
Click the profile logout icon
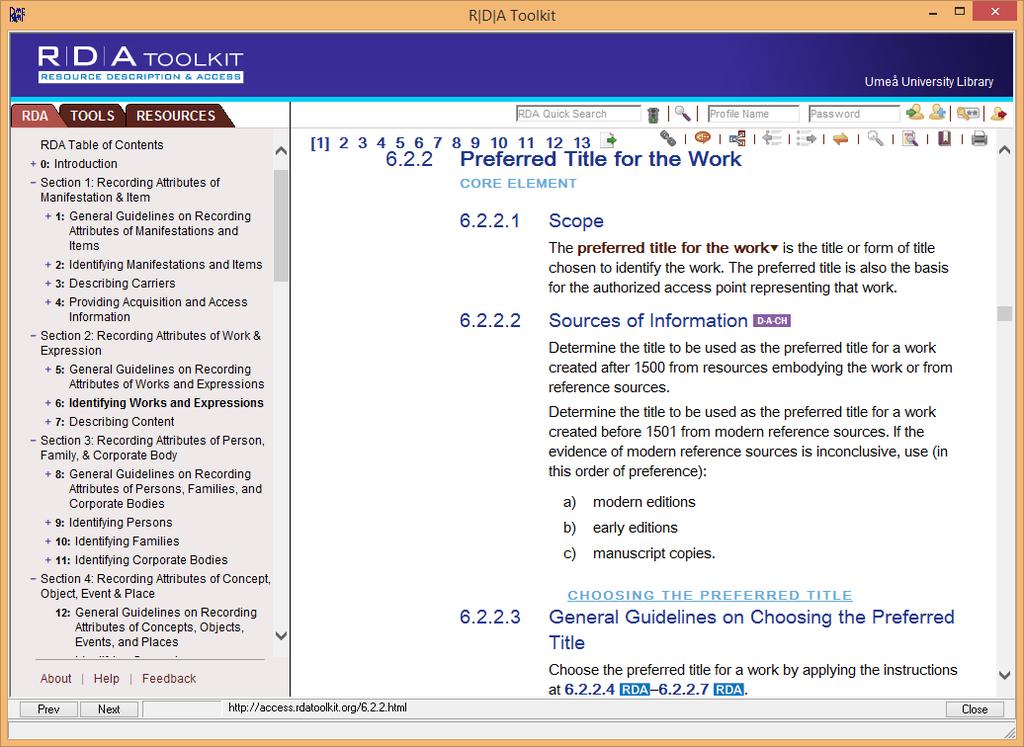(x=998, y=114)
